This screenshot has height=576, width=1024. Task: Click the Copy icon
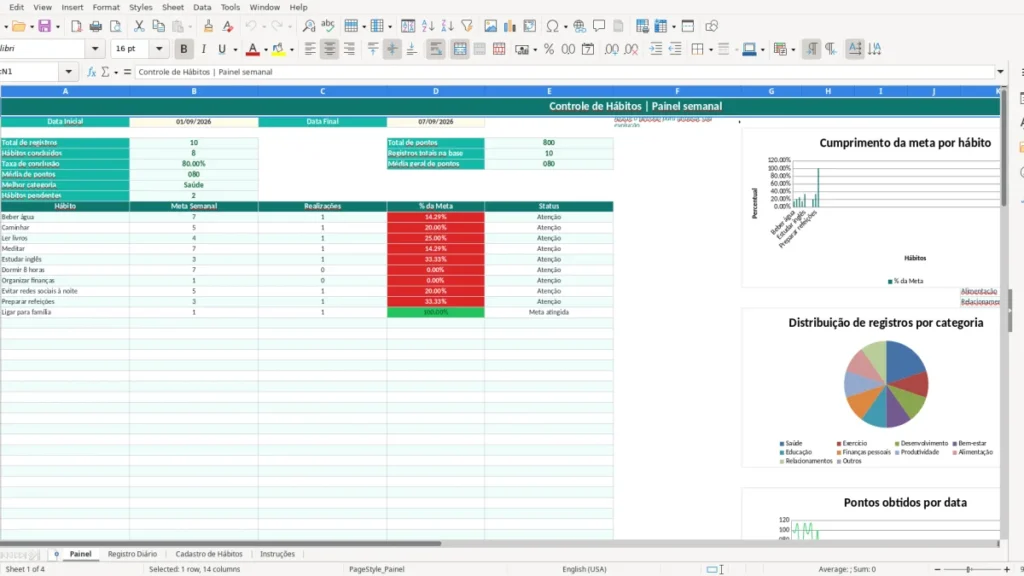coord(158,26)
